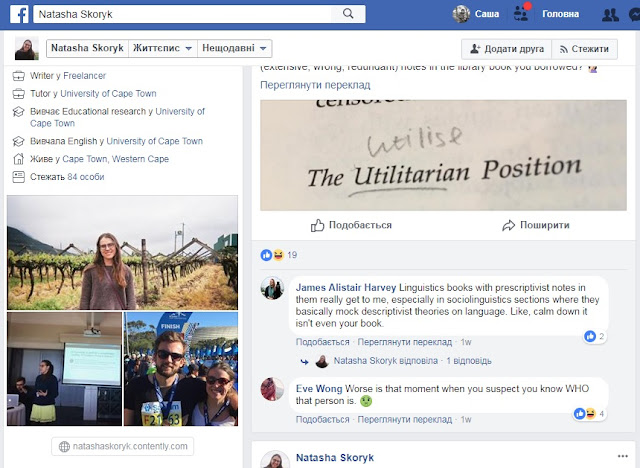Click the globe icon by contently link
This screenshot has width=640, height=468.
tap(64, 447)
